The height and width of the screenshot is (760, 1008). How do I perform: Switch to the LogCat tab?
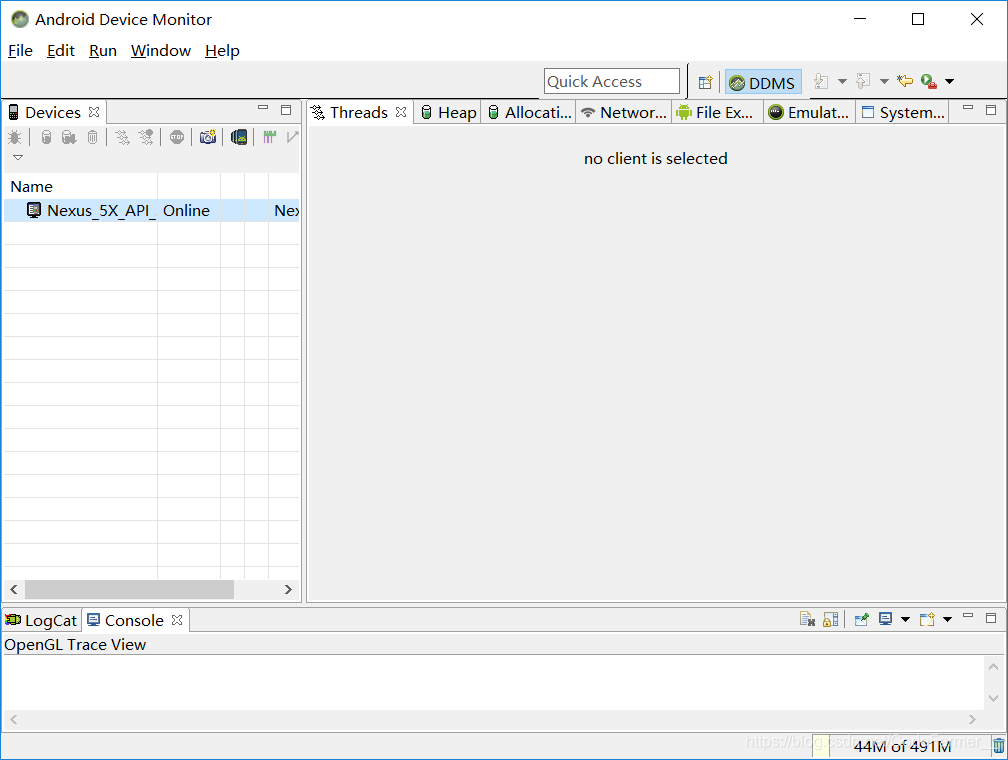point(41,620)
